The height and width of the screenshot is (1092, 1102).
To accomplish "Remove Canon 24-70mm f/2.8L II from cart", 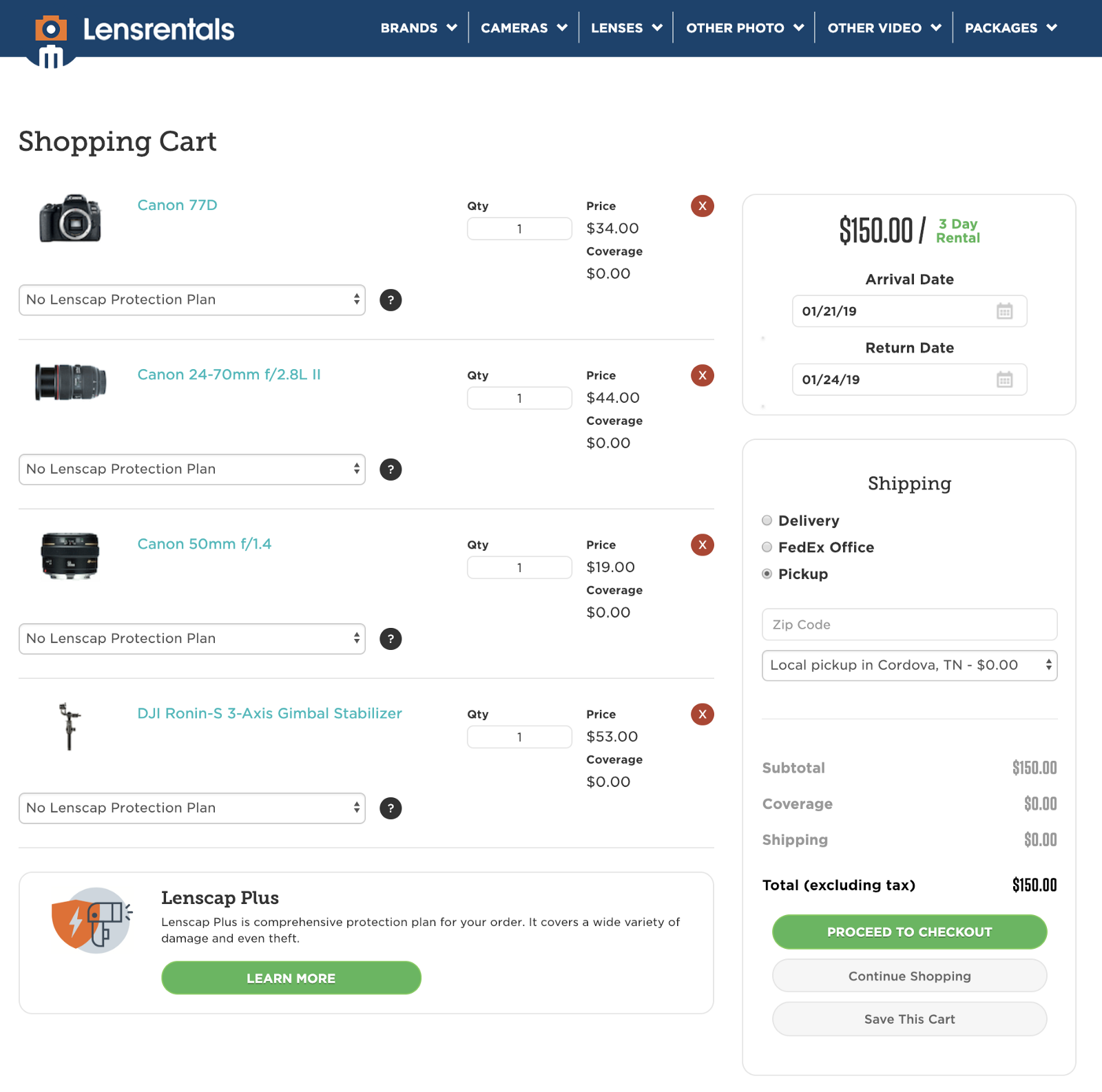I will point(703,375).
